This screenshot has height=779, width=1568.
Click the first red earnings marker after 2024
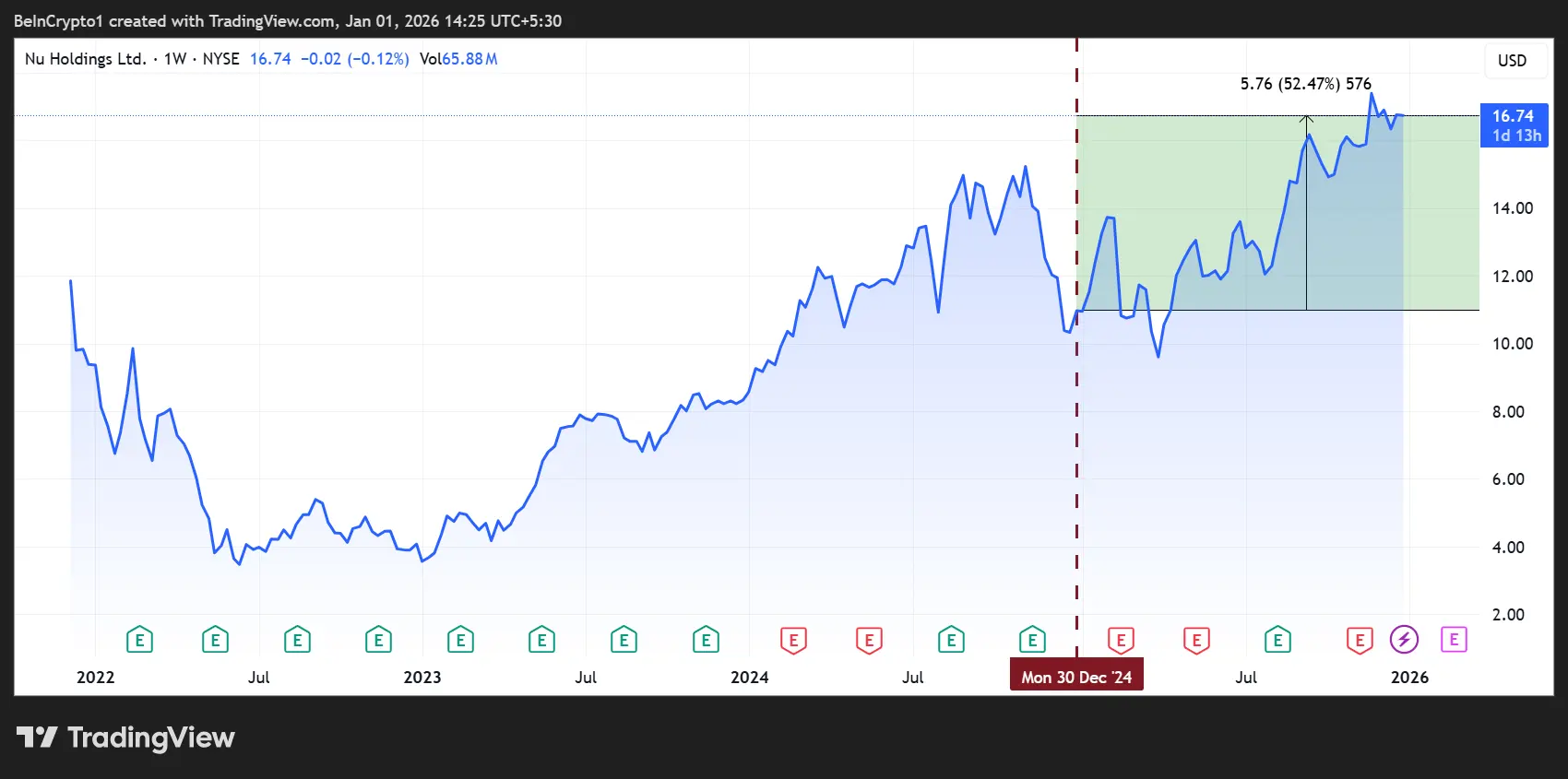point(793,640)
